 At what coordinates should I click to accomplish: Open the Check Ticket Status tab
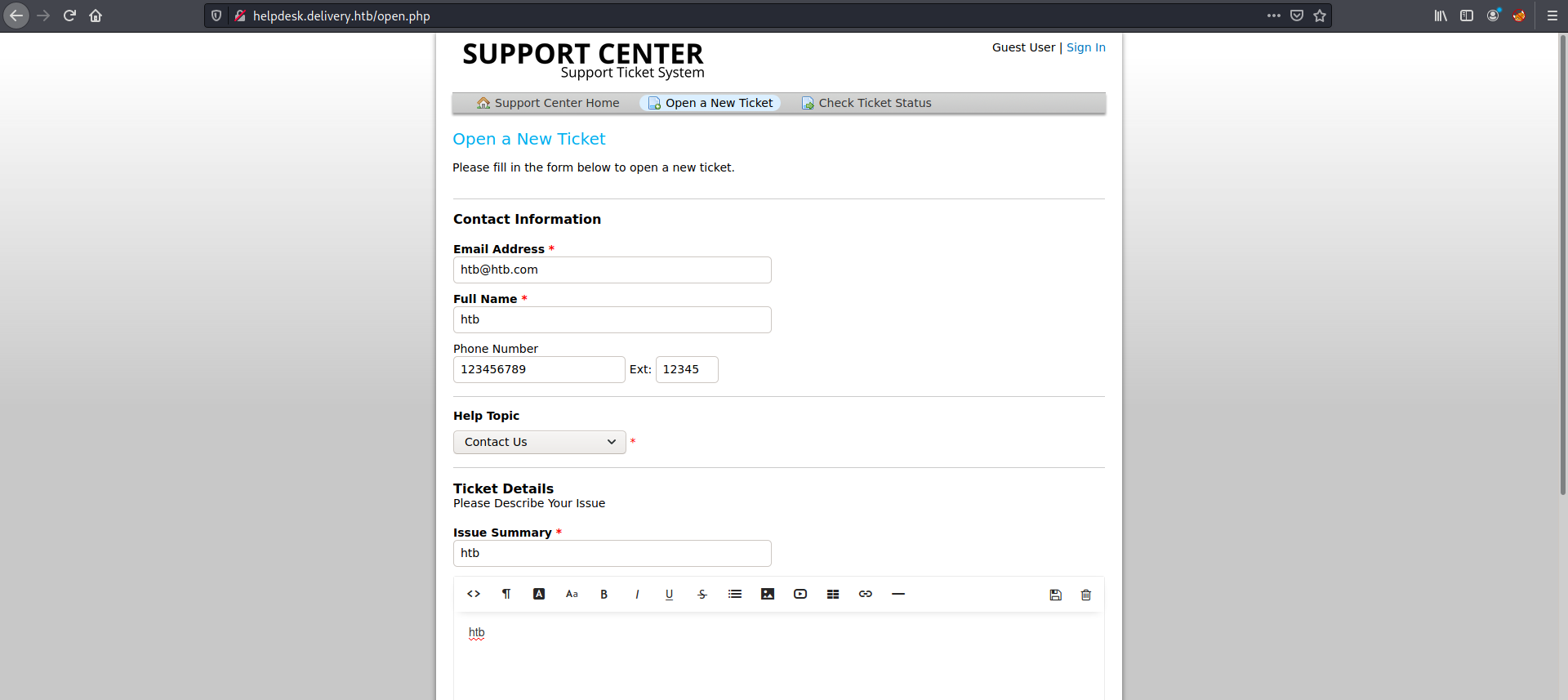[x=866, y=103]
